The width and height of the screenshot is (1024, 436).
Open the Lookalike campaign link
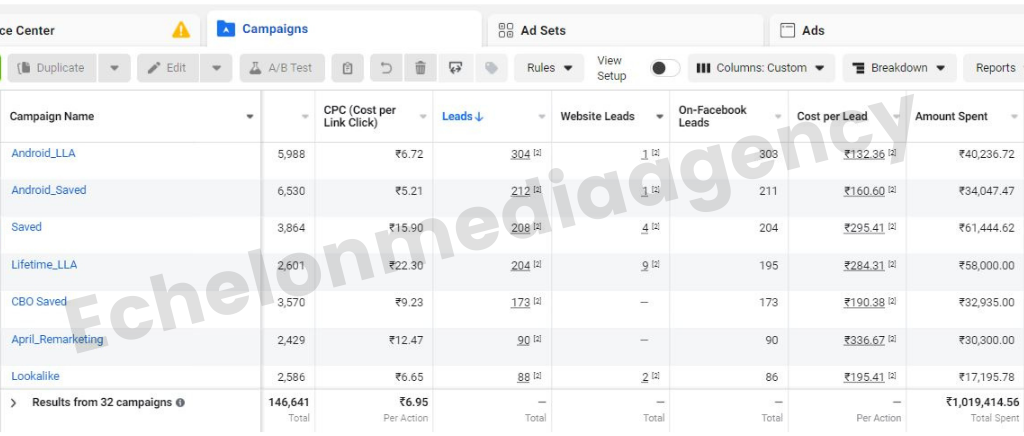pos(35,376)
